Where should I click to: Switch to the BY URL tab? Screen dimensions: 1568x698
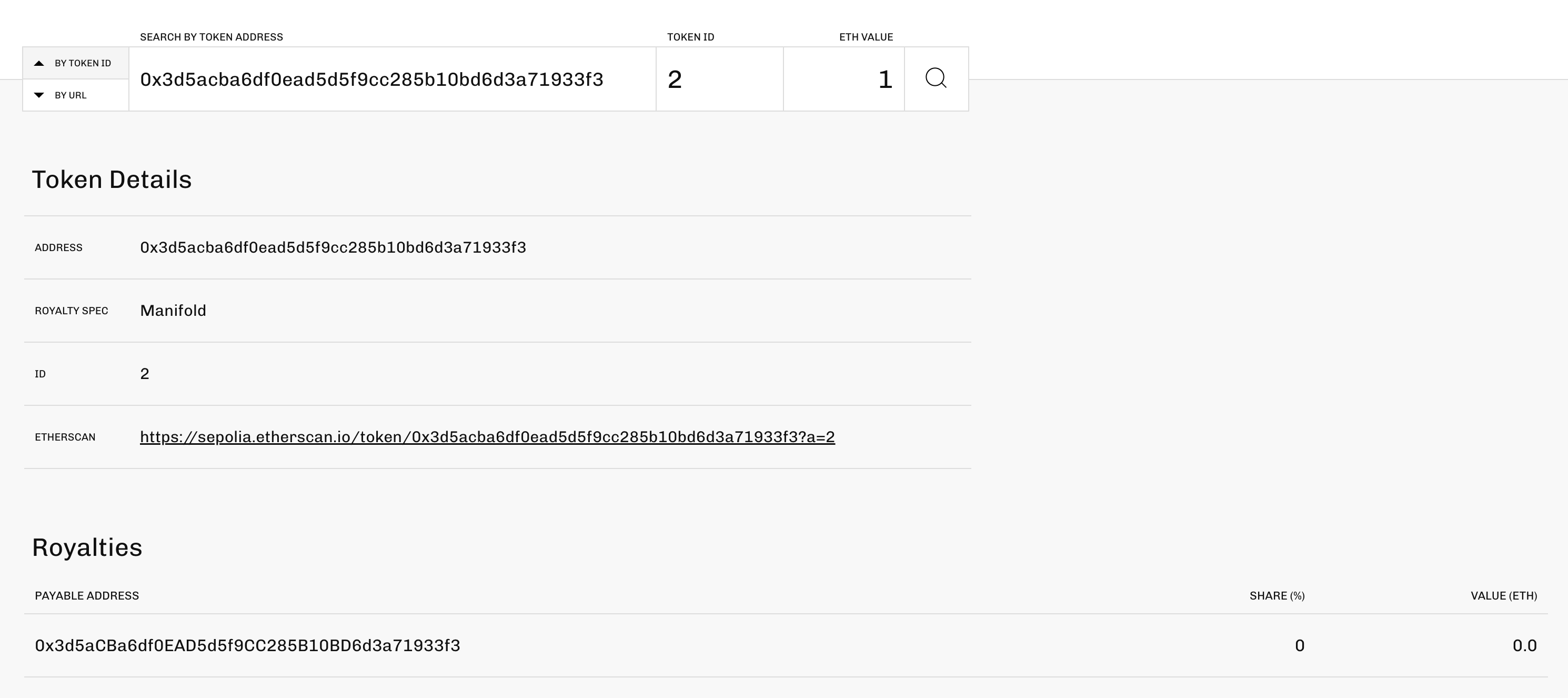tap(71, 95)
